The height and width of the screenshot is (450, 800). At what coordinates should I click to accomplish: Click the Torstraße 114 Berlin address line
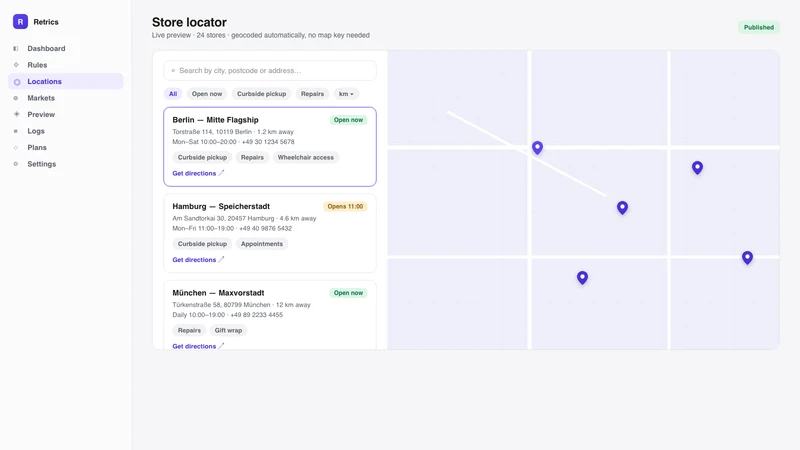[x=233, y=132]
